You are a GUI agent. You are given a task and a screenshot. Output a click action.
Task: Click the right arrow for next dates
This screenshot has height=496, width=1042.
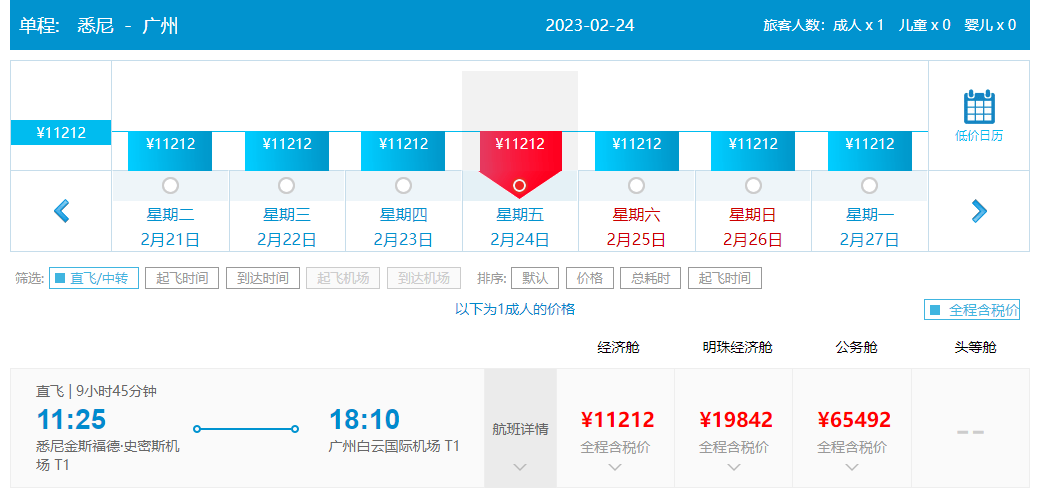(979, 211)
